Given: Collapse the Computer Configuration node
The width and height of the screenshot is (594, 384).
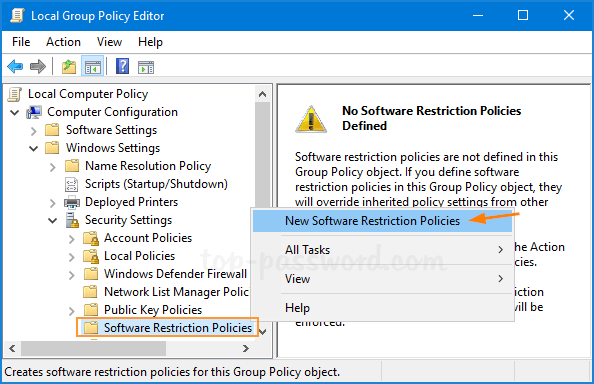Looking at the screenshot, I should [14, 112].
